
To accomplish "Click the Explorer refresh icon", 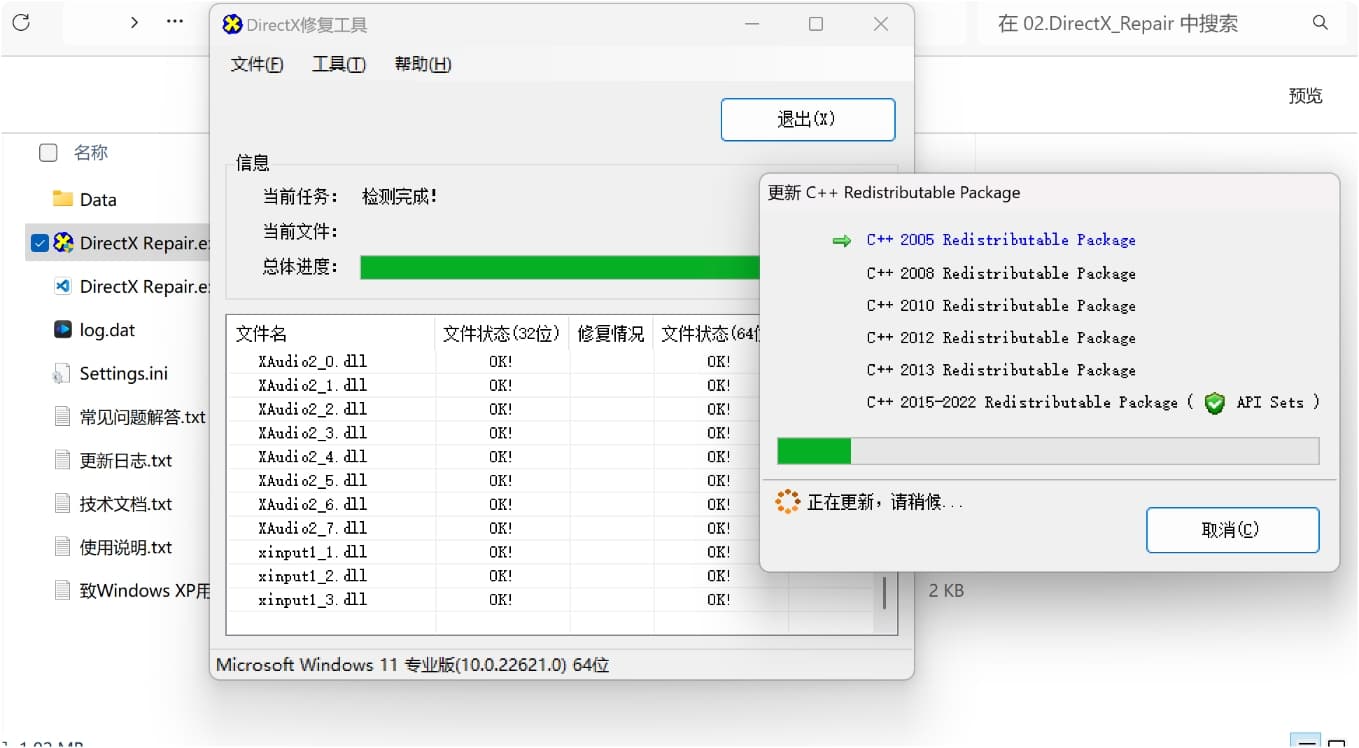I will pos(21,22).
